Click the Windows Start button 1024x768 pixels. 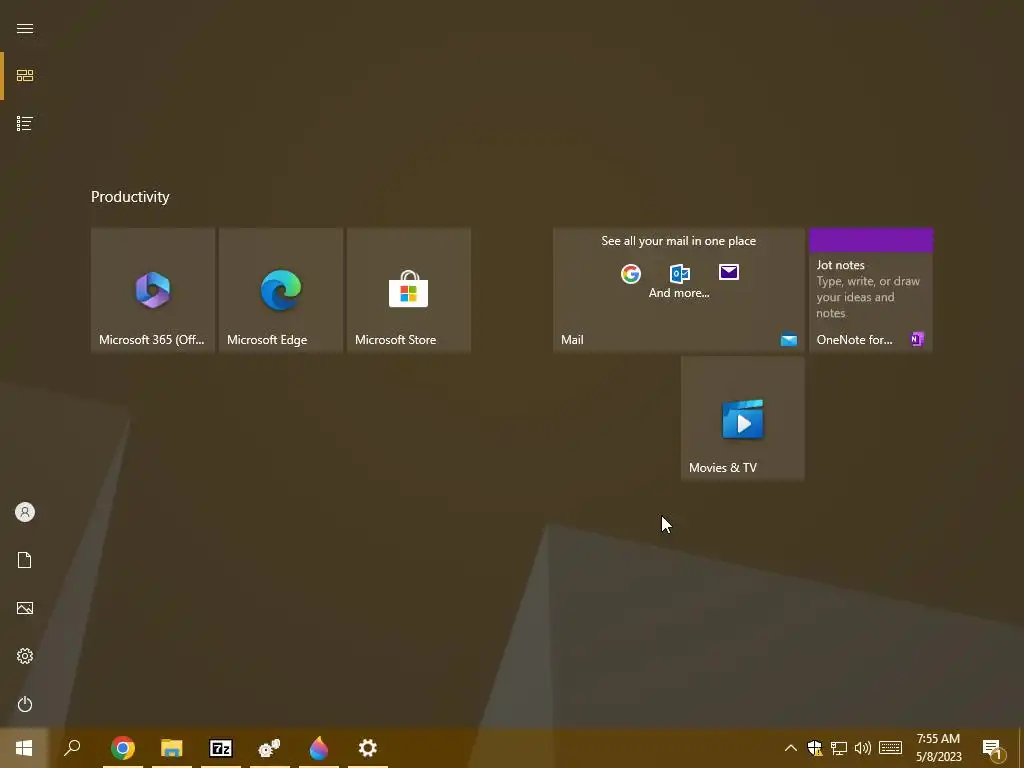tap(24, 748)
